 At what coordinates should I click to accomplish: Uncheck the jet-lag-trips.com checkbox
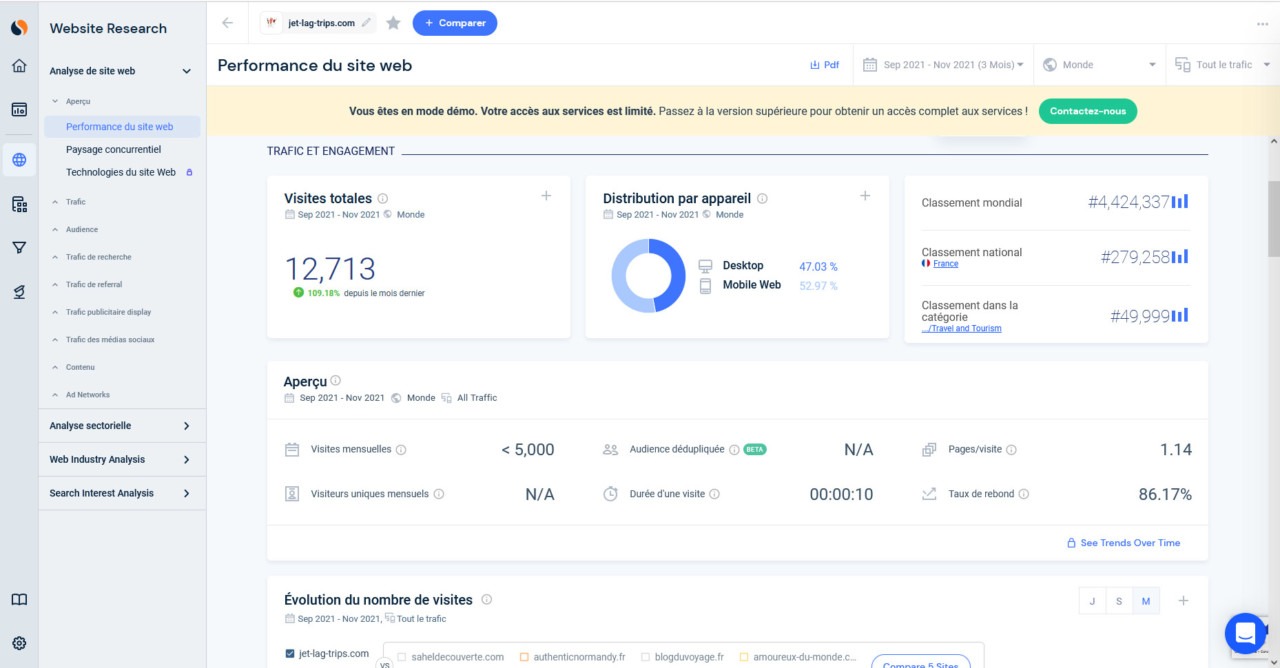290,654
